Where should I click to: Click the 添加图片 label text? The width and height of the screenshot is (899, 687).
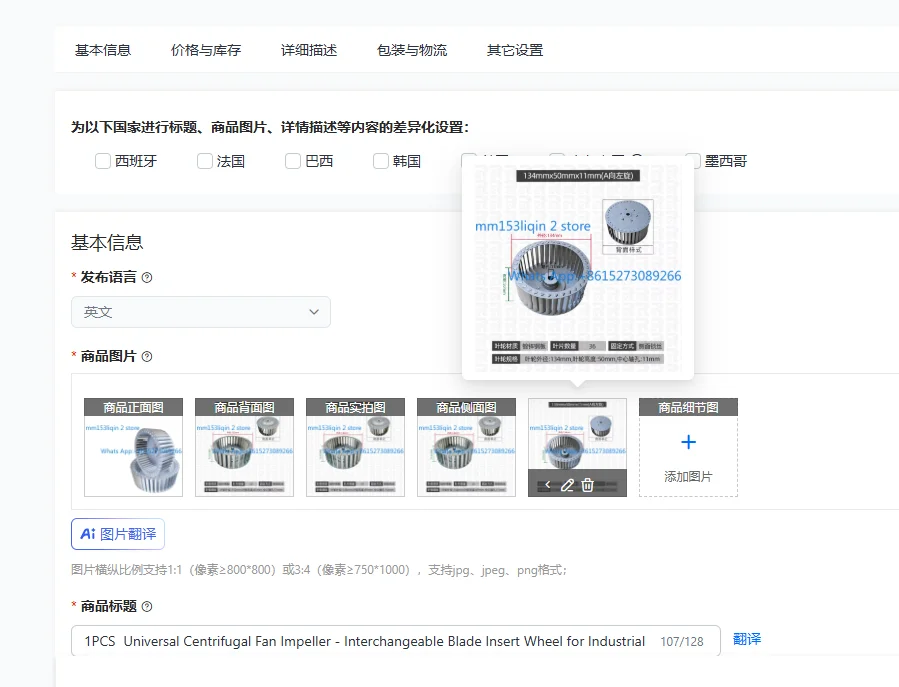coord(688,477)
